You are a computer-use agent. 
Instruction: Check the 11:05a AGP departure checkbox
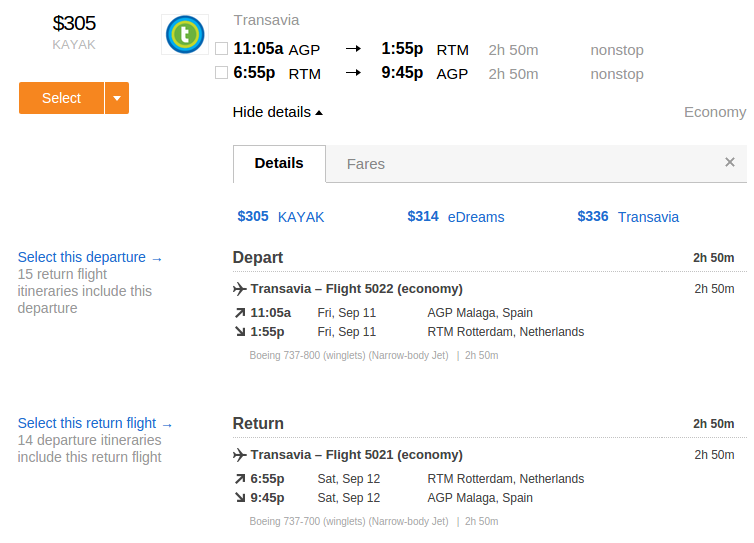221,49
